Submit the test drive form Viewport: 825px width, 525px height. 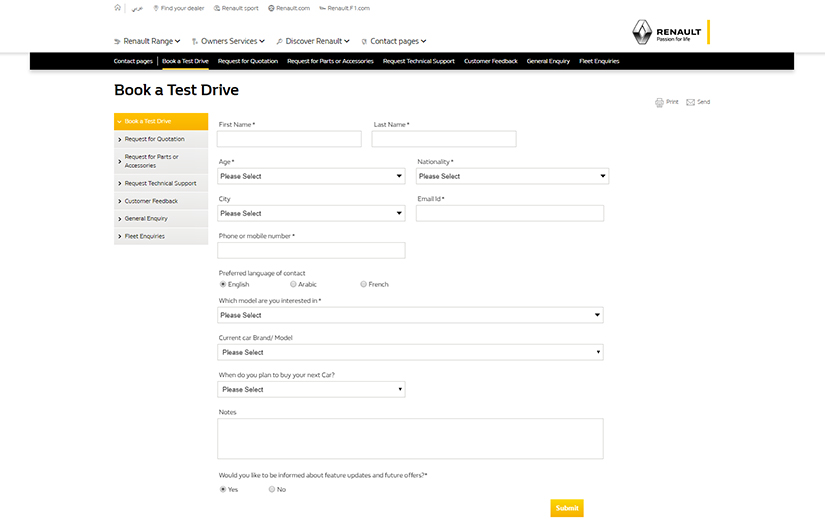coord(567,508)
